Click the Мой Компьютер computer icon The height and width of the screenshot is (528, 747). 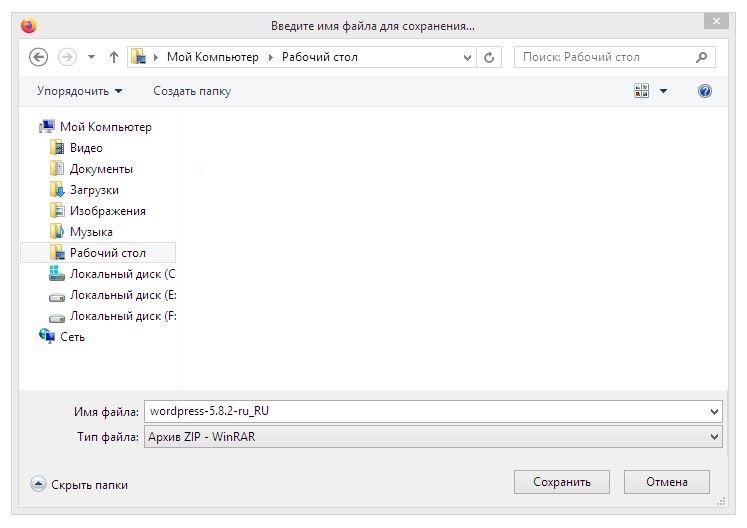[47, 126]
